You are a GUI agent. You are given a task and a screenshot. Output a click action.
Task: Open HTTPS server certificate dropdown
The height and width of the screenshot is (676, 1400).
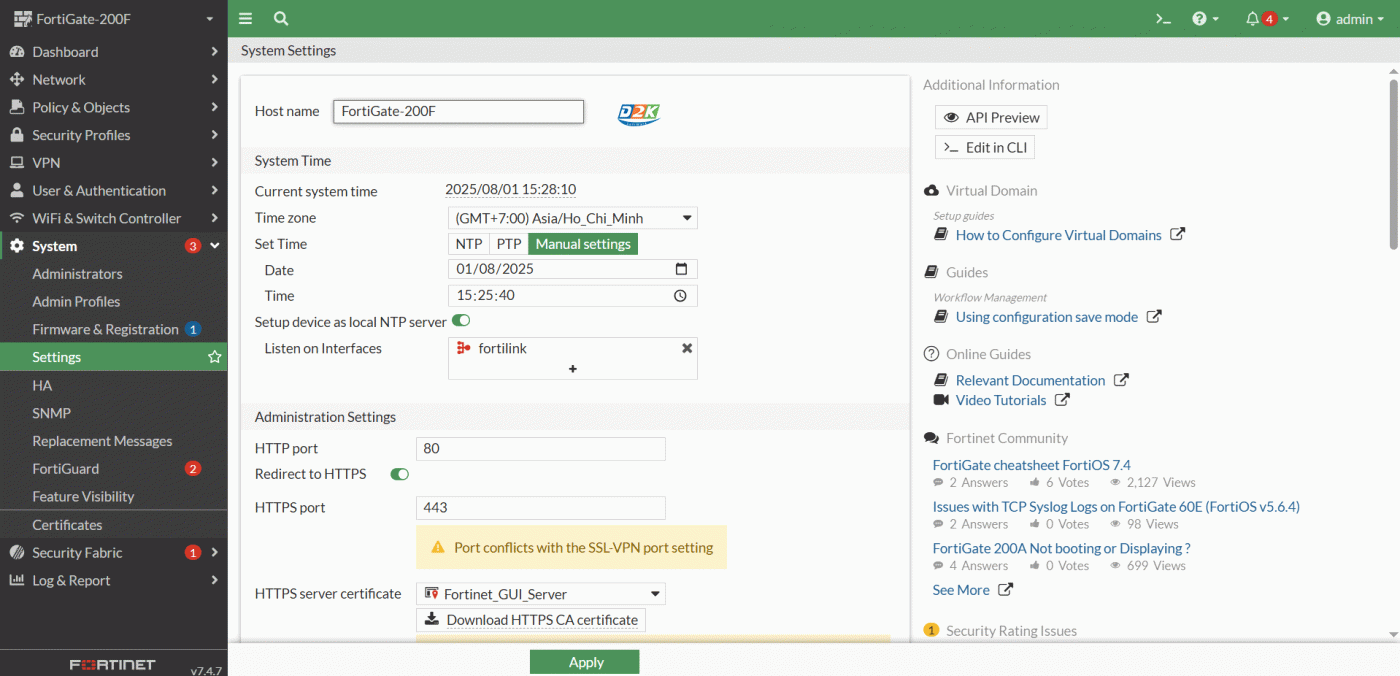coord(541,594)
